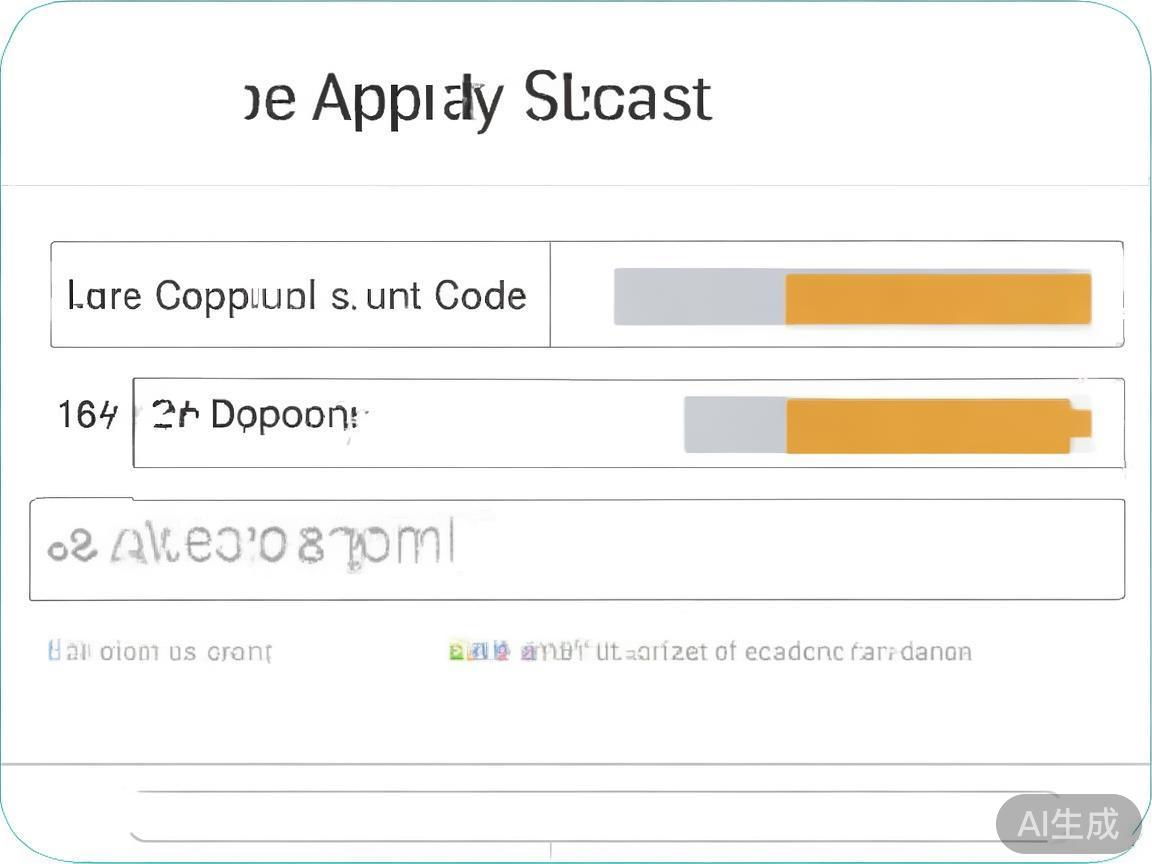Click the orange section of the "Dopoon" row bar
The height and width of the screenshot is (864, 1152).
click(x=928, y=425)
